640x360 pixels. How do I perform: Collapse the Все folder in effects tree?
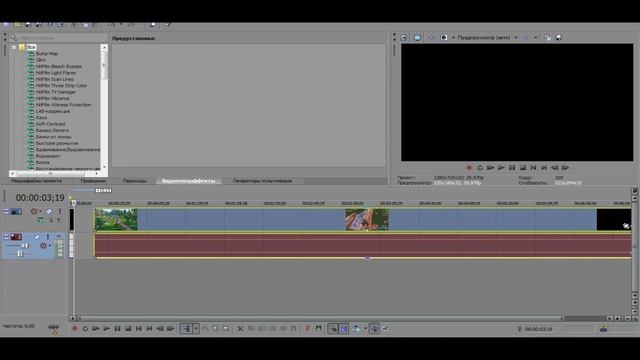14,47
